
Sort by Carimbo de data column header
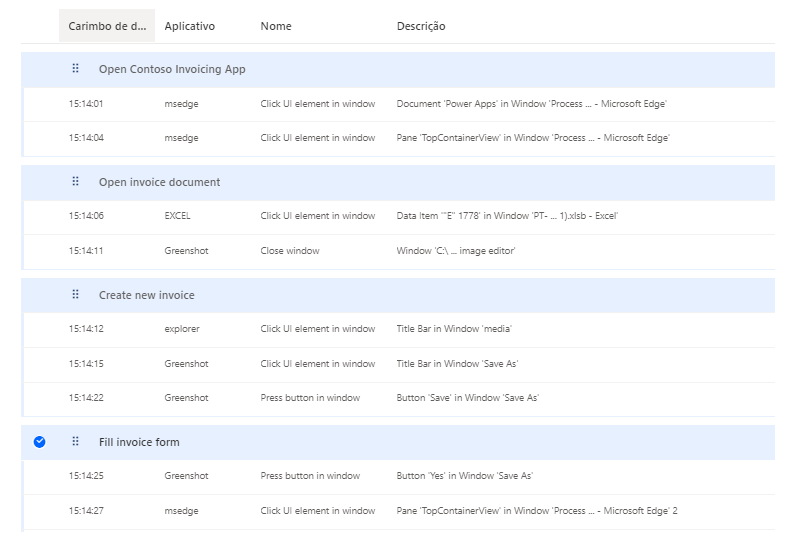click(x=106, y=26)
